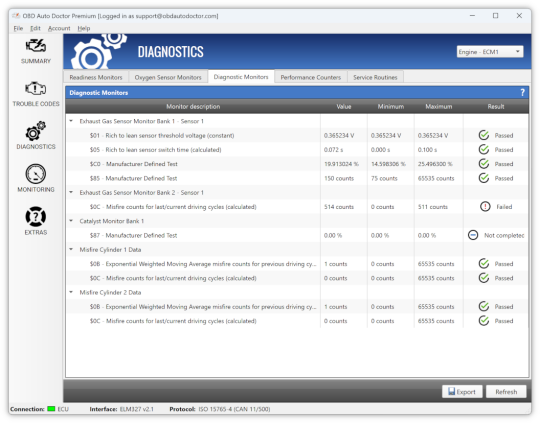Screen dimensions: 540x423
Task: Collapse Catalyst Monitor Bank 1 group
Action: (71, 221)
